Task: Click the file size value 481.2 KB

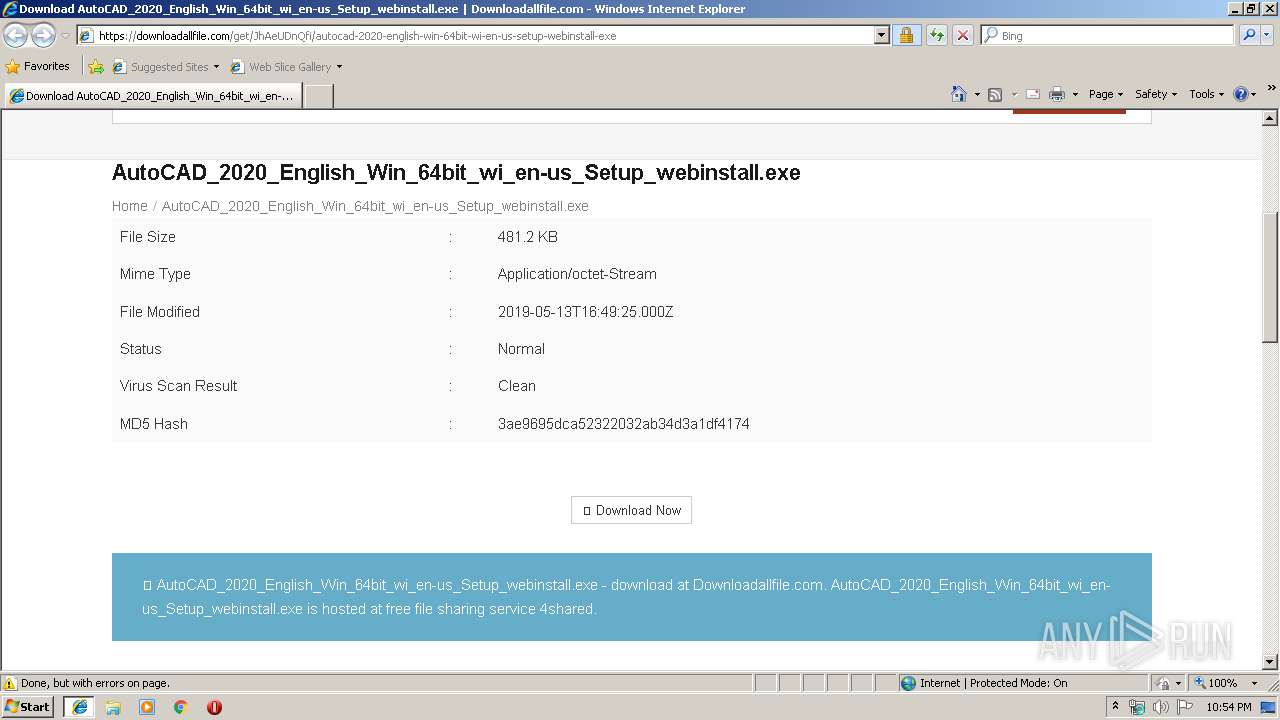Action: 528,237
